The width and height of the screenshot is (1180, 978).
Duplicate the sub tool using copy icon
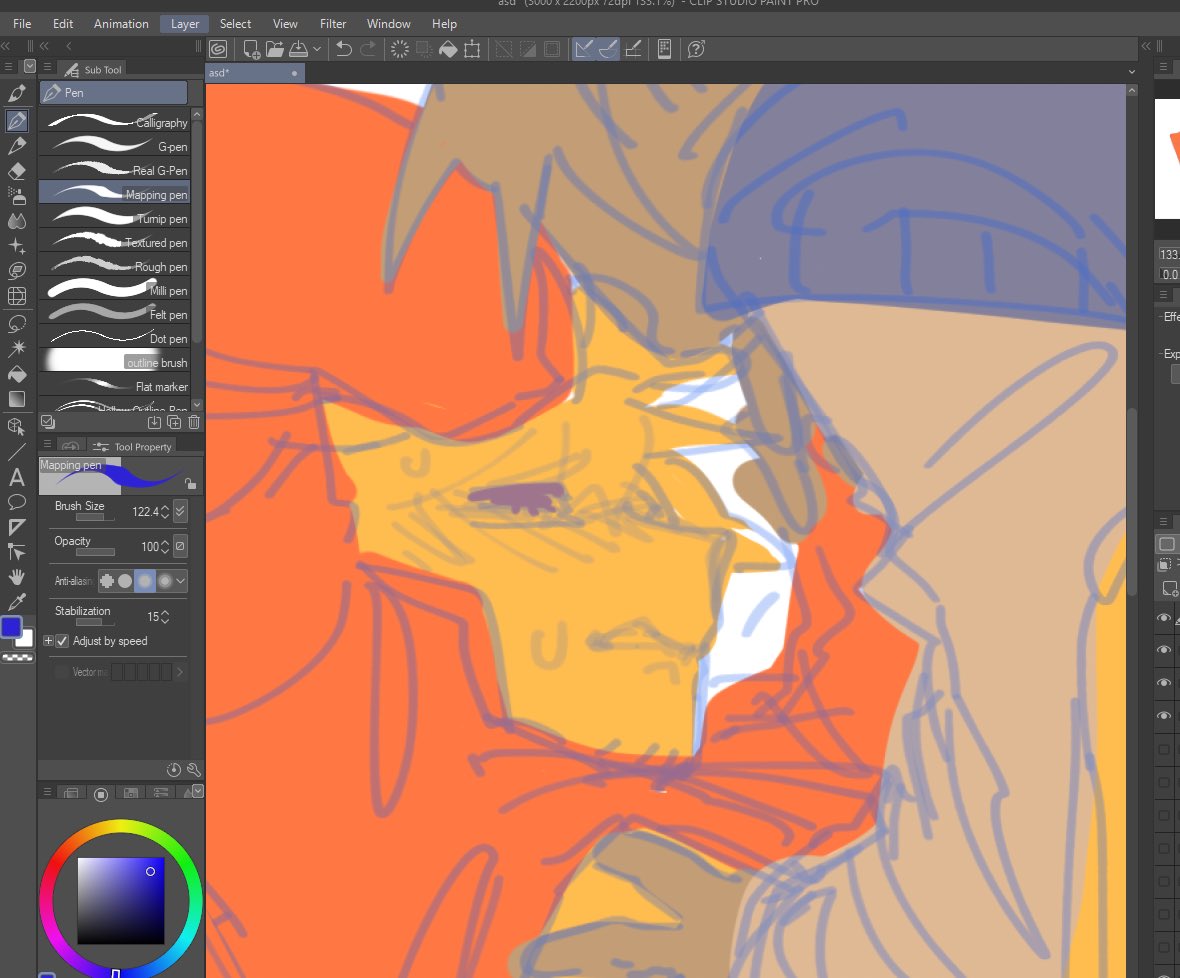[x=174, y=423]
